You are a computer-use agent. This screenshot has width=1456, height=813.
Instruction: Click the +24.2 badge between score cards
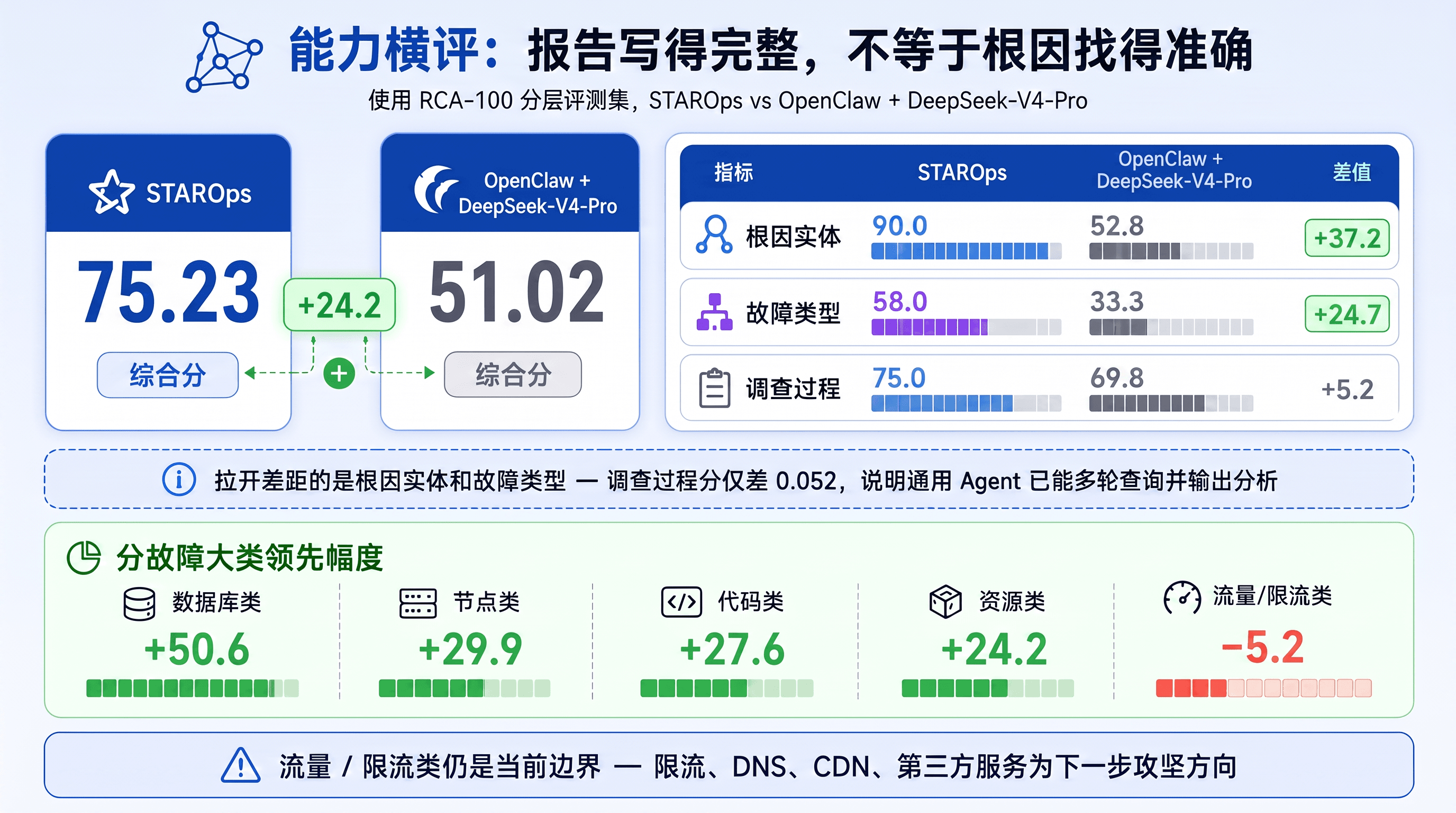pos(339,305)
